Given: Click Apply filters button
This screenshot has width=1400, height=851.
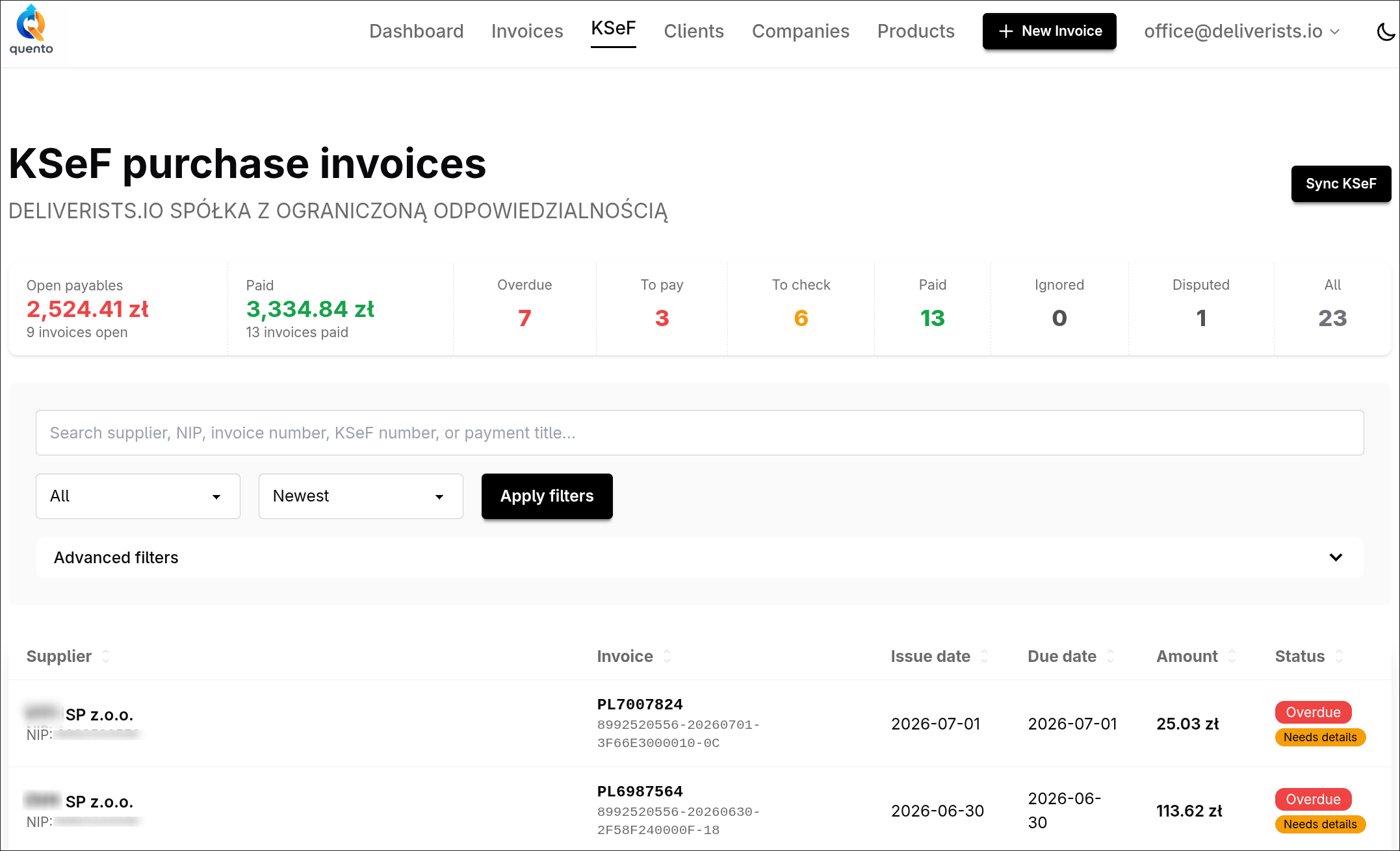Looking at the screenshot, I should (547, 496).
